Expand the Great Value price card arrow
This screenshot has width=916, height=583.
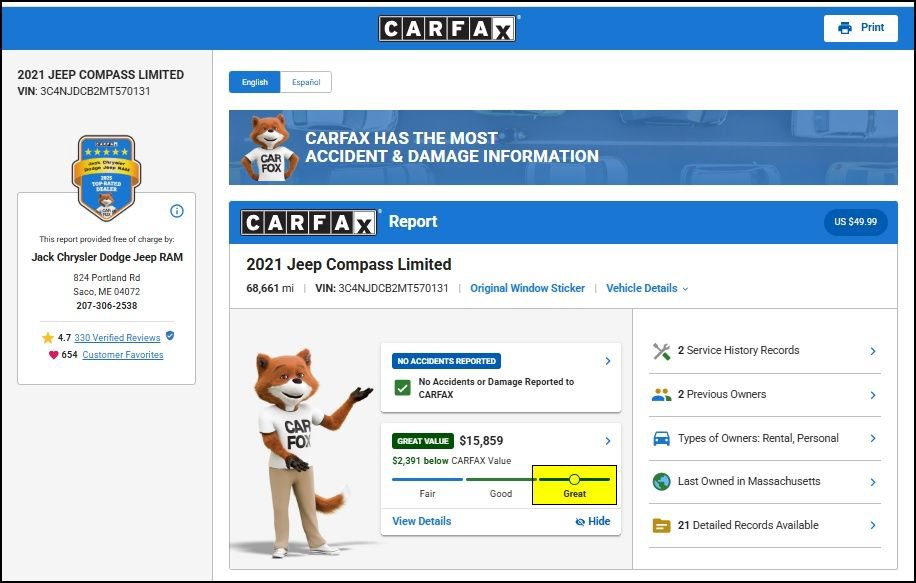point(608,441)
